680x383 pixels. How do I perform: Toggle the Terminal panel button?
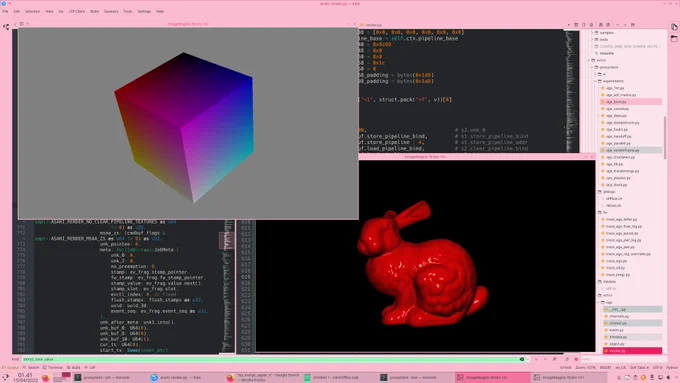point(53,367)
